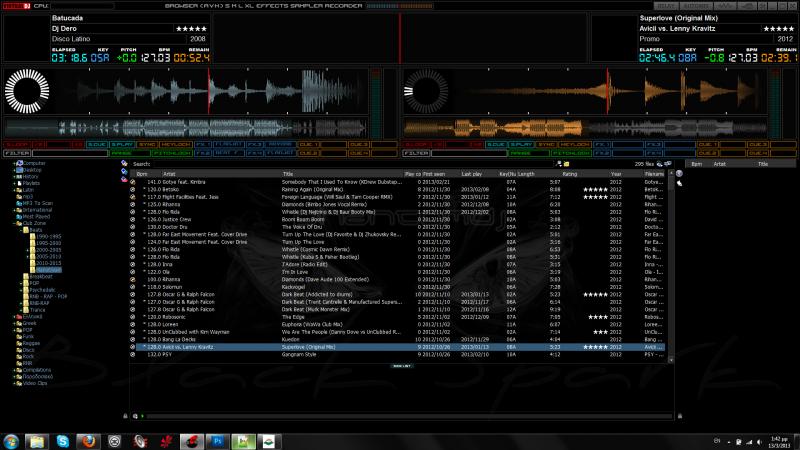Click folder icon right of search field
This screenshot has width=800, height=450.
(566, 164)
